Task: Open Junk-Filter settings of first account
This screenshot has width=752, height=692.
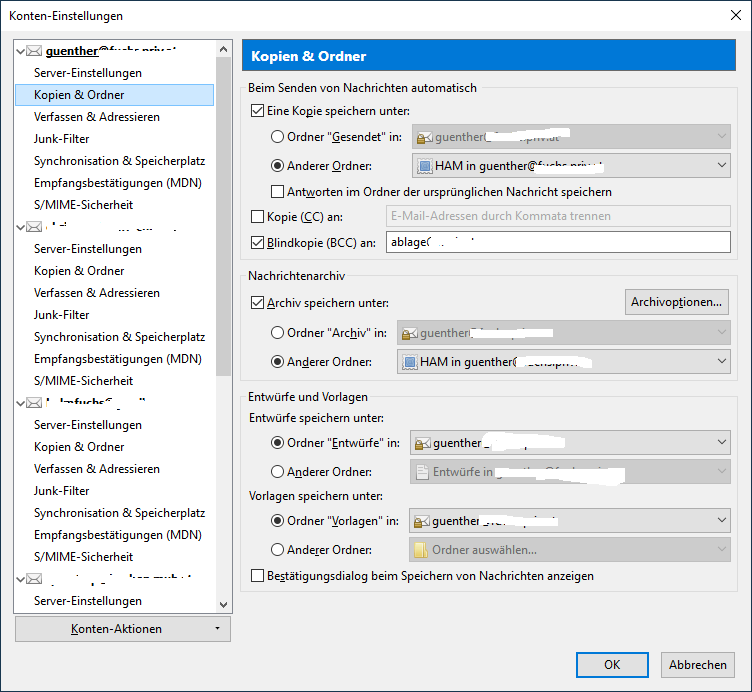Action: 61,139
